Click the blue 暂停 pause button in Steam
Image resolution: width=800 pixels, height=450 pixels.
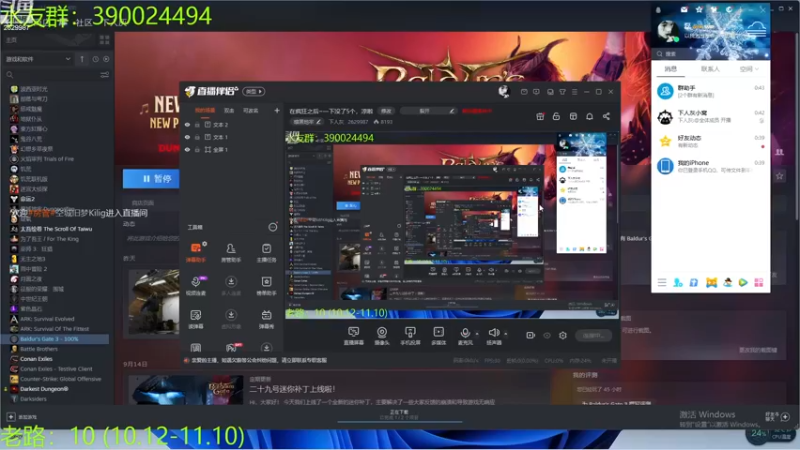click(x=152, y=179)
